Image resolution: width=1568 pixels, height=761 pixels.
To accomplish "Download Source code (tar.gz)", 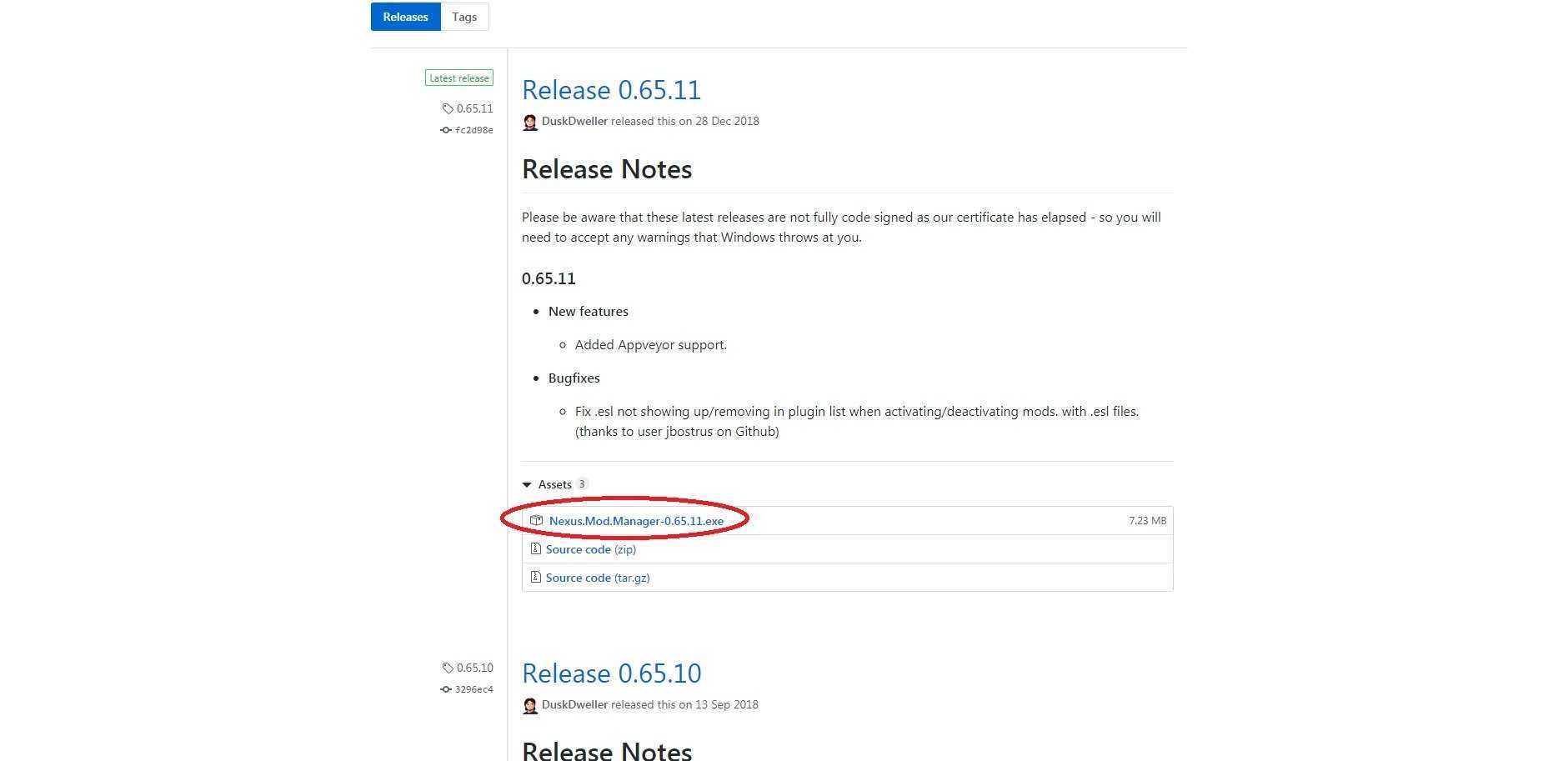I will tap(597, 578).
